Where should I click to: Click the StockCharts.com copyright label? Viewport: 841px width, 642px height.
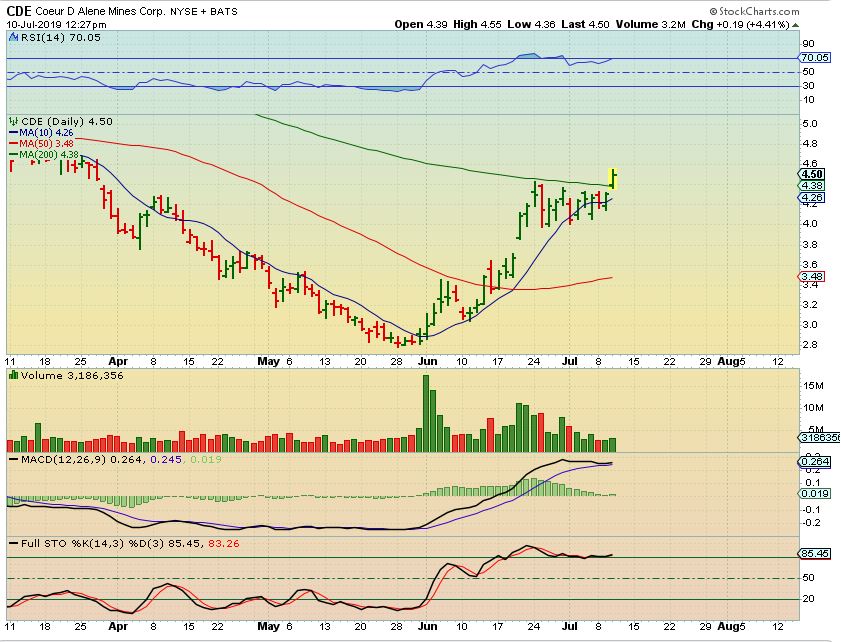(755, 11)
